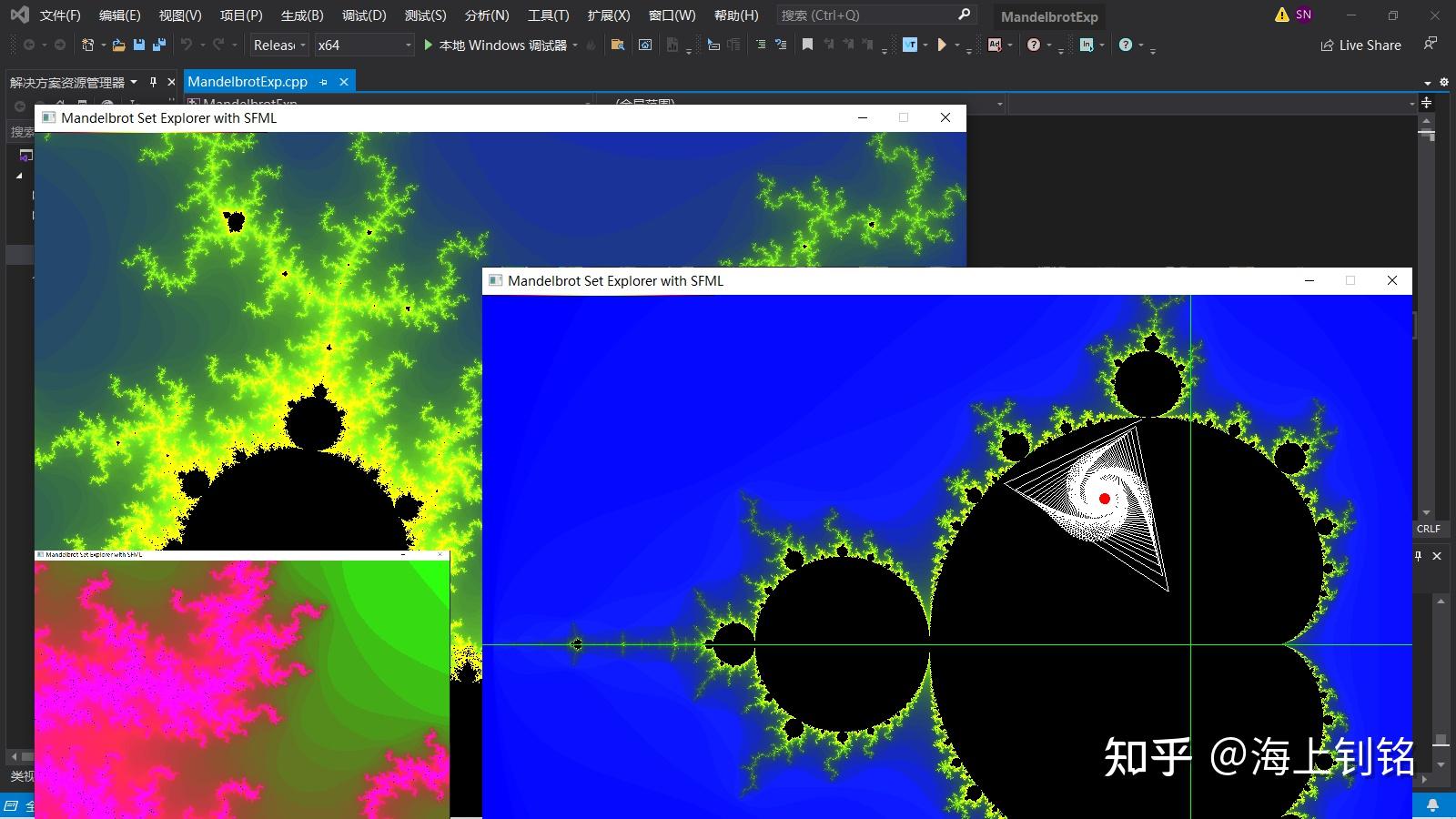Viewport: 1456px width, 819px height.
Task: Open the Release configuration dropdown
Action: 279,45
